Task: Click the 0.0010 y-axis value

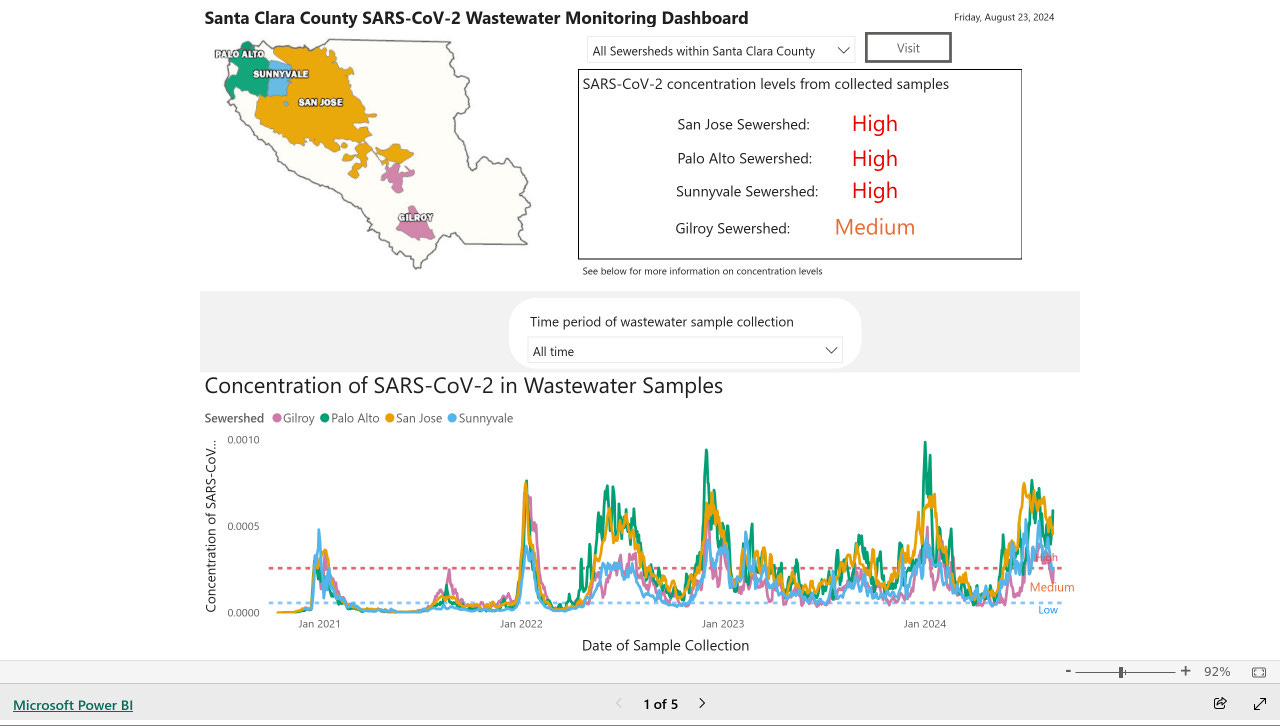Action: pos(243,440)
